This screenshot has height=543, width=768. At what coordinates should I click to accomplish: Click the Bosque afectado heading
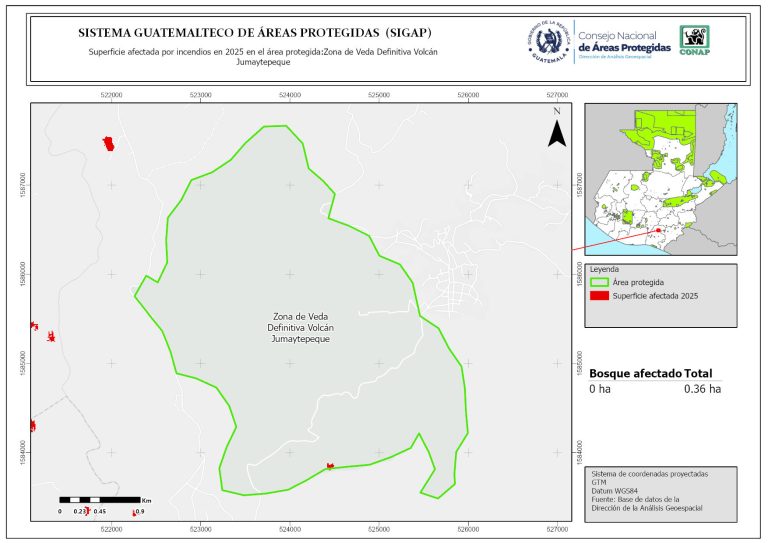pos(635,373)
